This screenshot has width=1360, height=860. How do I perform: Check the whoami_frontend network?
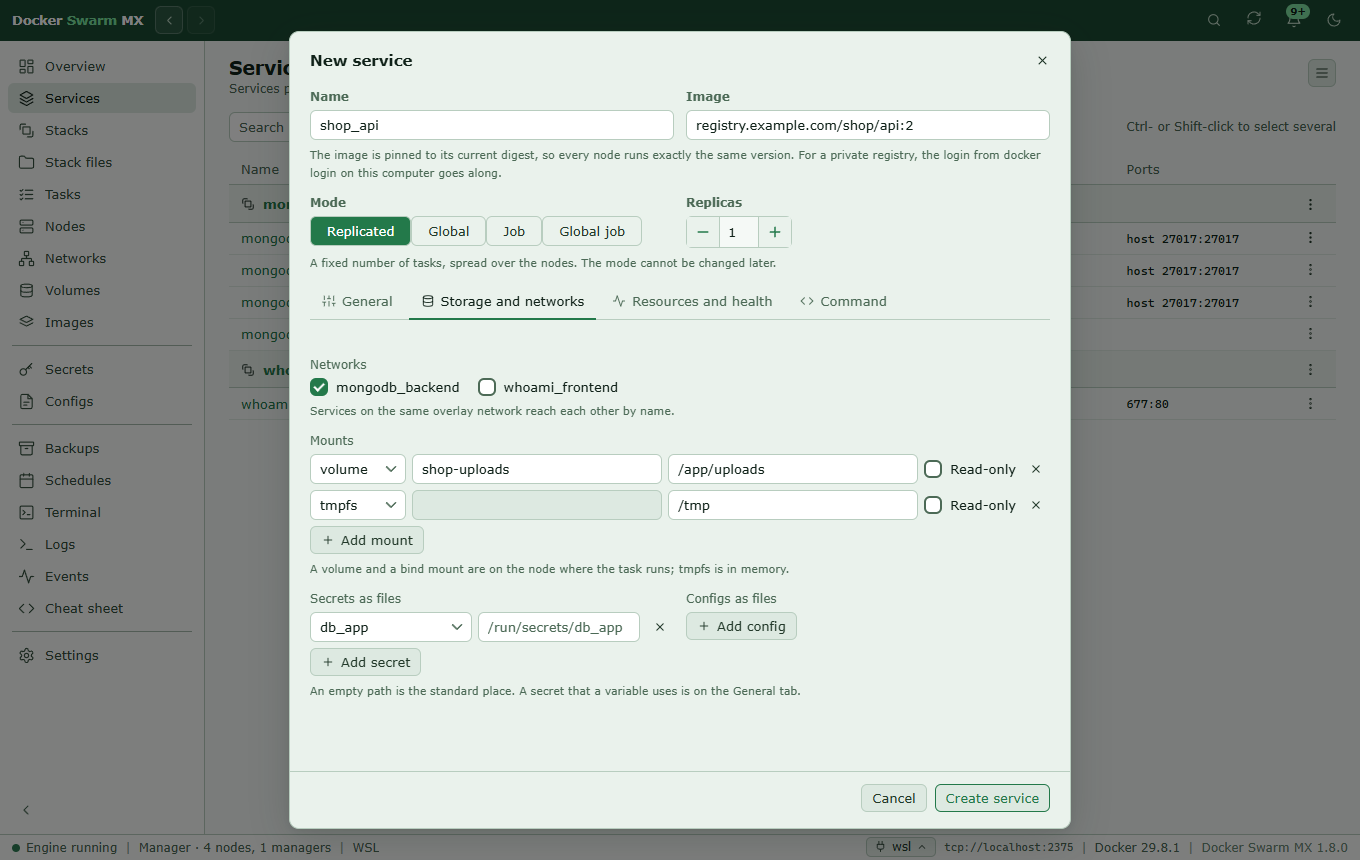point(487,387)
